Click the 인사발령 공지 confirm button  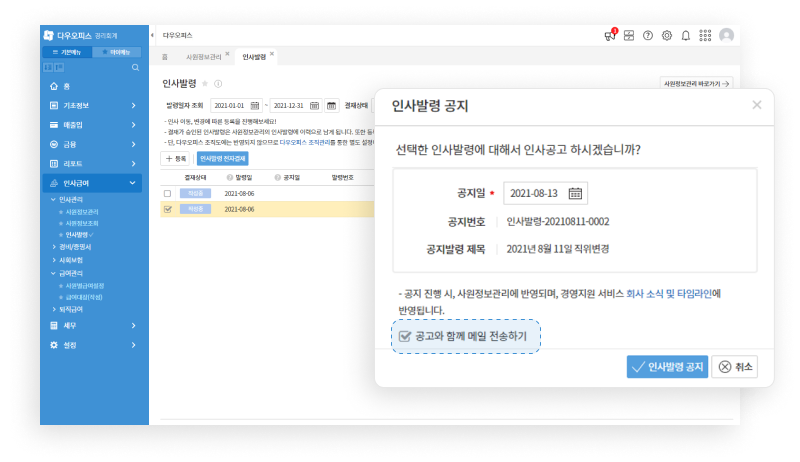pyautogui.click(x=667, y=367)
